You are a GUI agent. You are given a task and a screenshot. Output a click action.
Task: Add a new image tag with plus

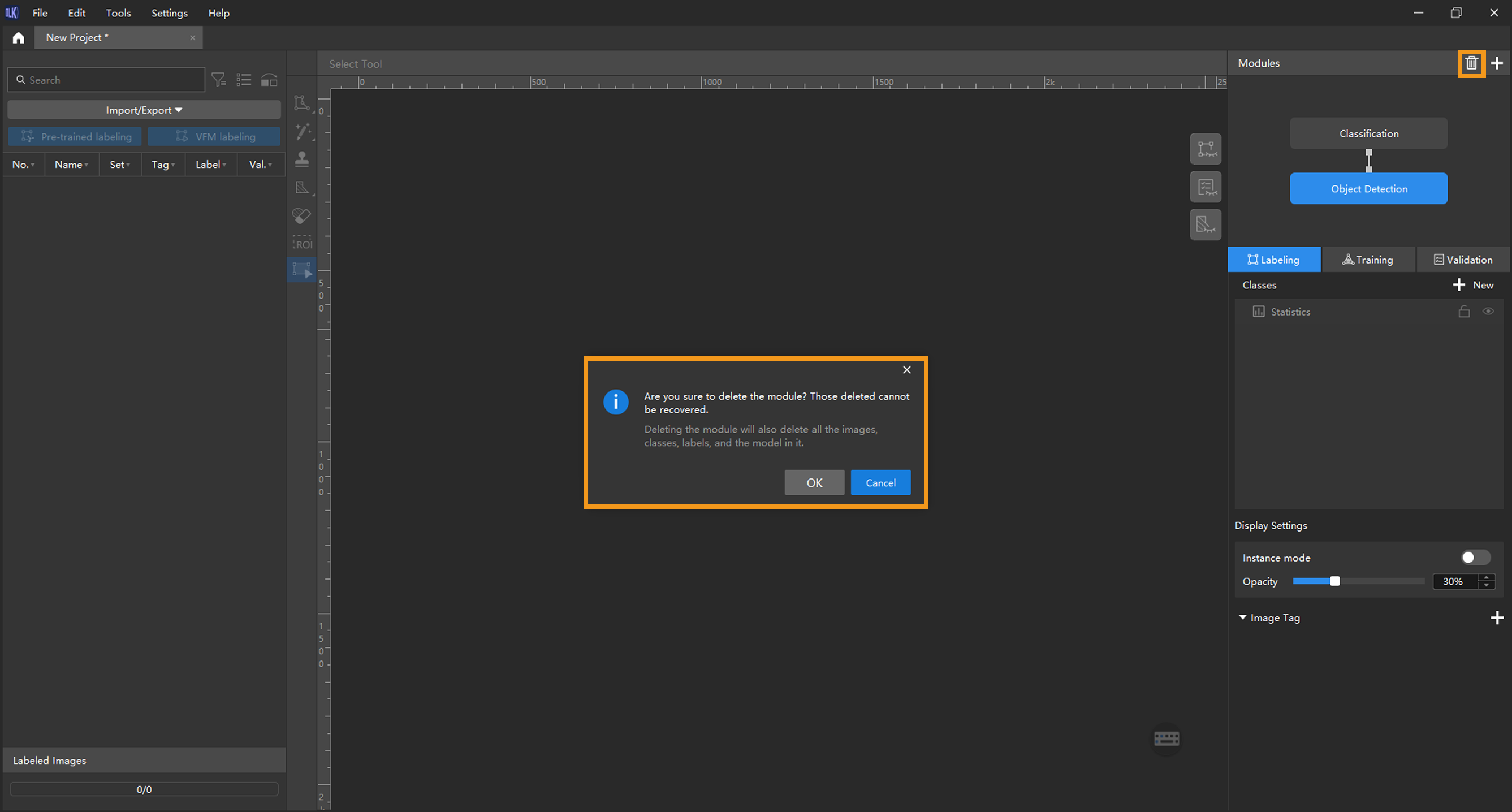1497,617
